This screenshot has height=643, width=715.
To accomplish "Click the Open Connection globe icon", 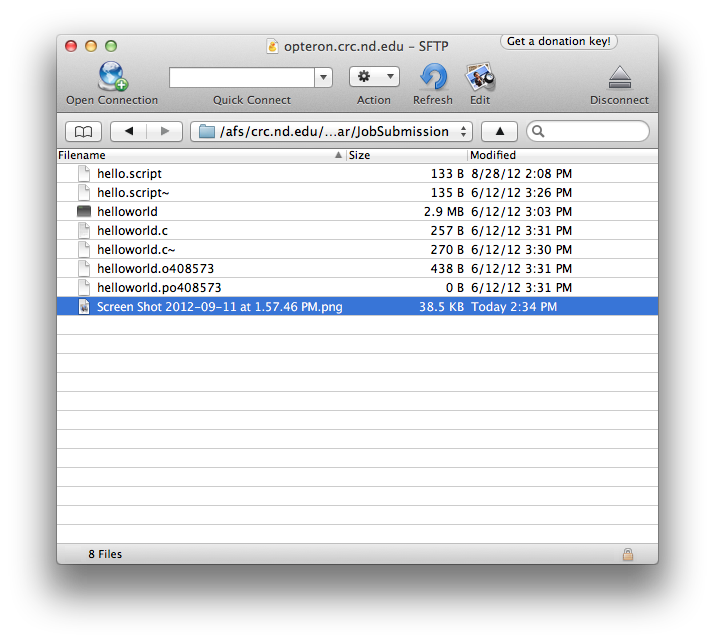I will pyautogui.click(x=112, y=77).
